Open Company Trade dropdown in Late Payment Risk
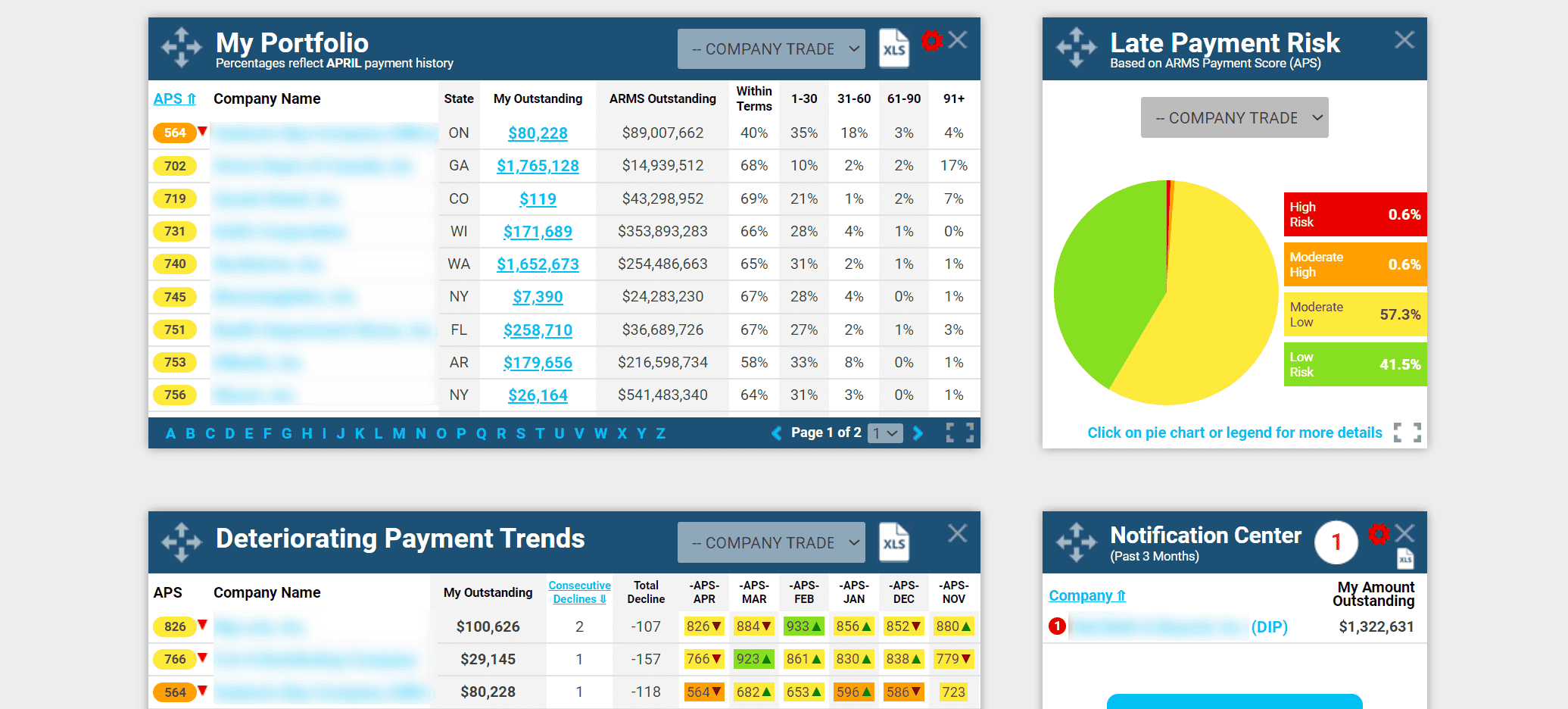Viewport: 1568px width, 709px height. pyautogui.click(x=1234, y=118)
